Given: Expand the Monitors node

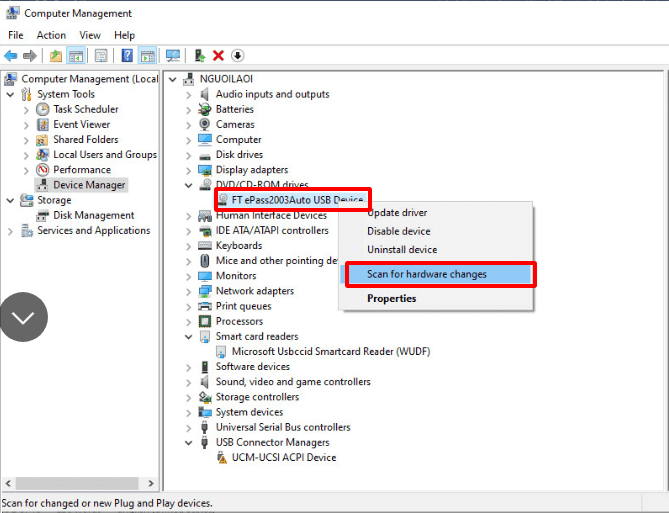Looking at the screenshot, I should 189,276.
